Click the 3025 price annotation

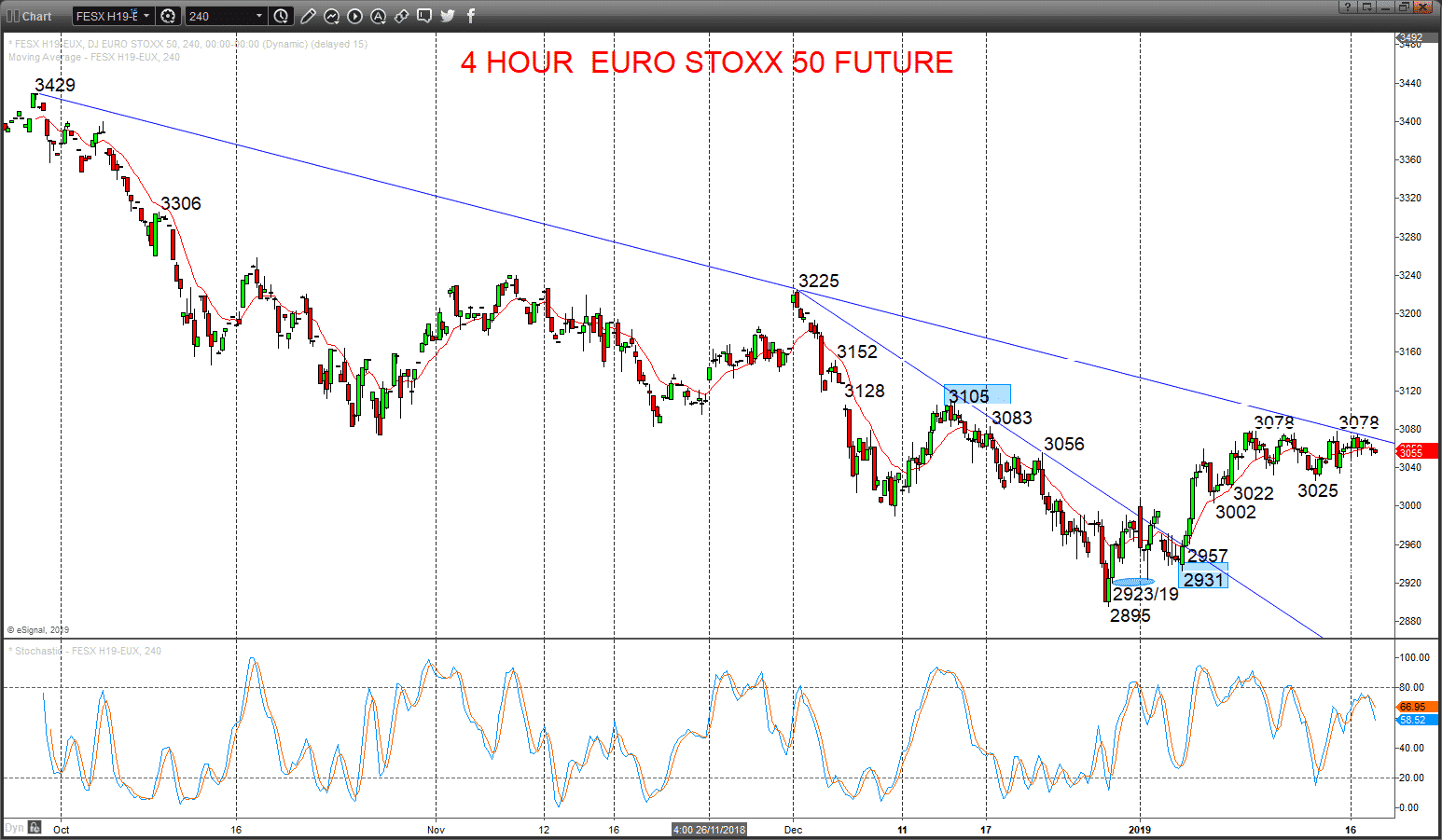tap(1318, 490)
